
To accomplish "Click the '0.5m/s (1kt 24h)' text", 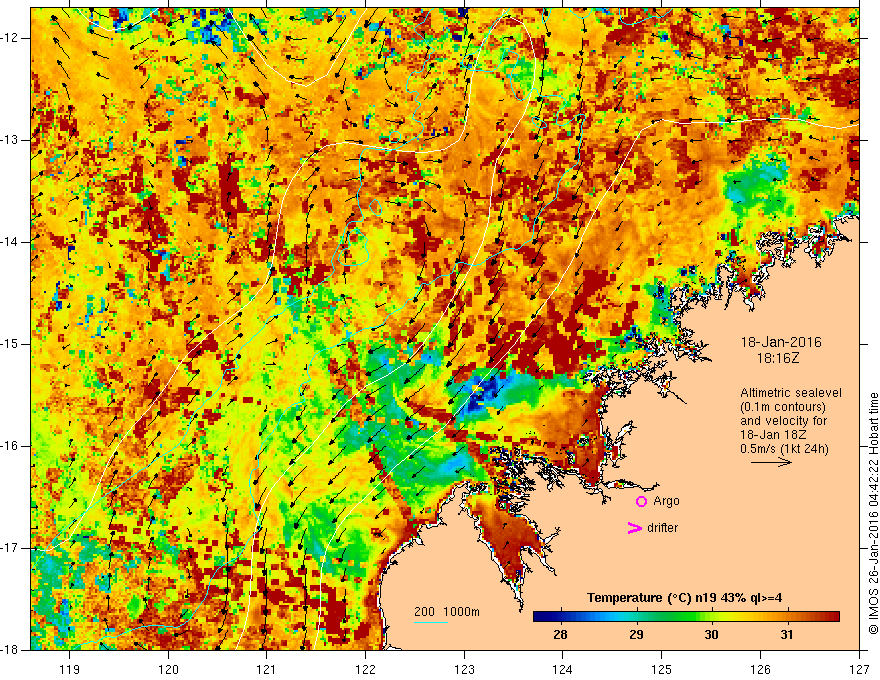I will (784, 449).
